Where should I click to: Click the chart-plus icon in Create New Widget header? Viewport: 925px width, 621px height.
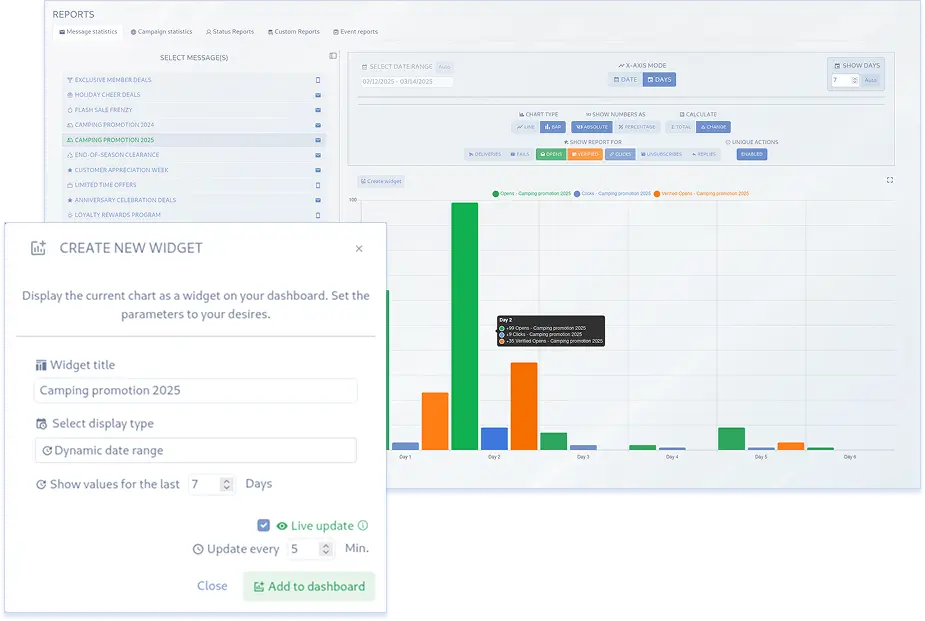tap(38, 248)
